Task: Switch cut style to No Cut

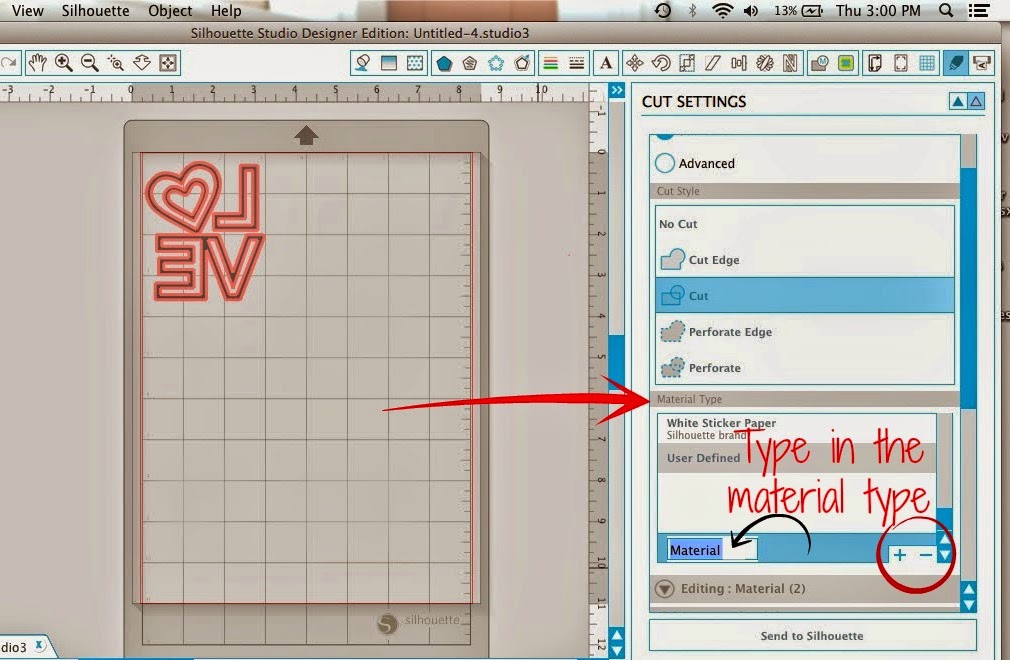Action: [x=678, y=224]
